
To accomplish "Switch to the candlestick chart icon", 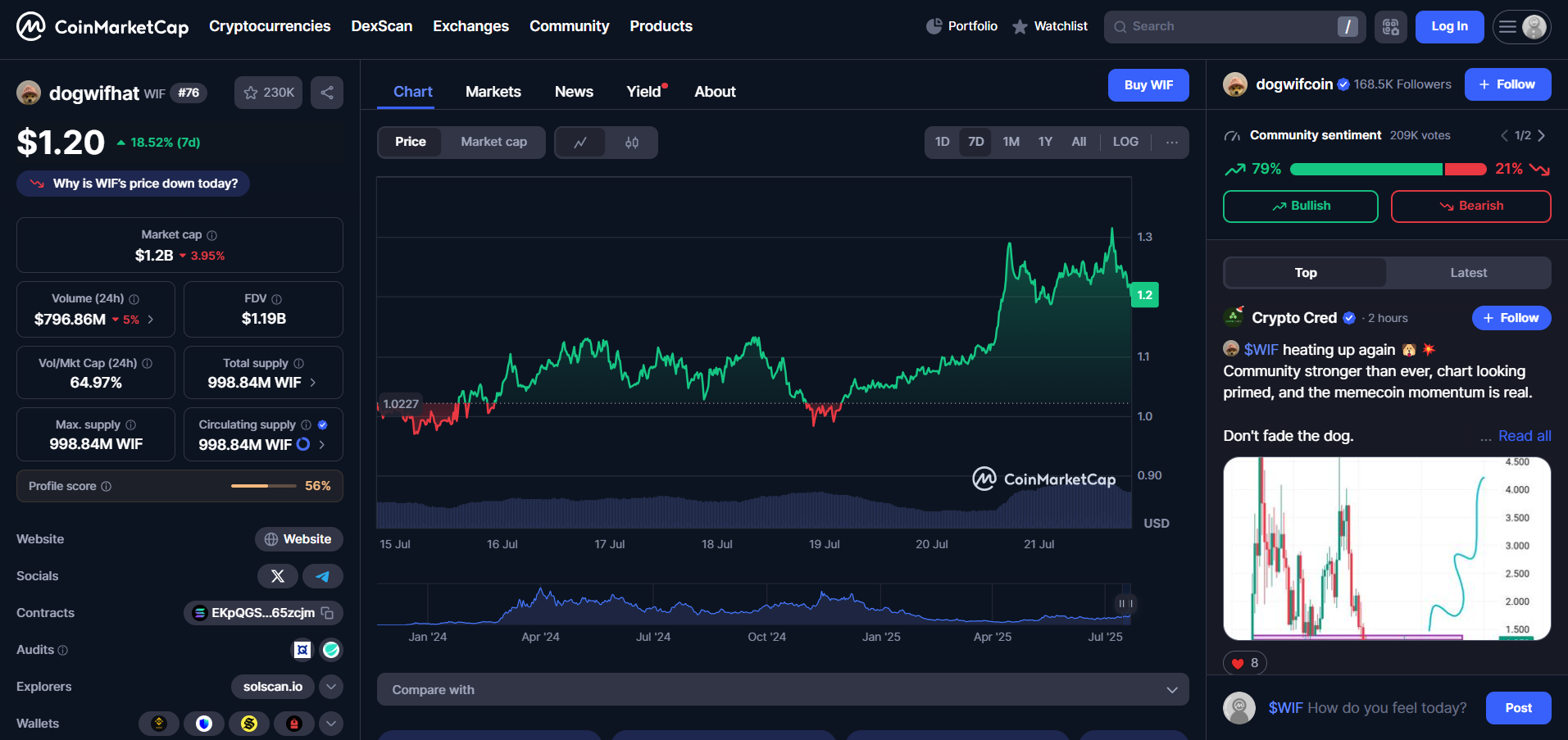I will point(632,143).
